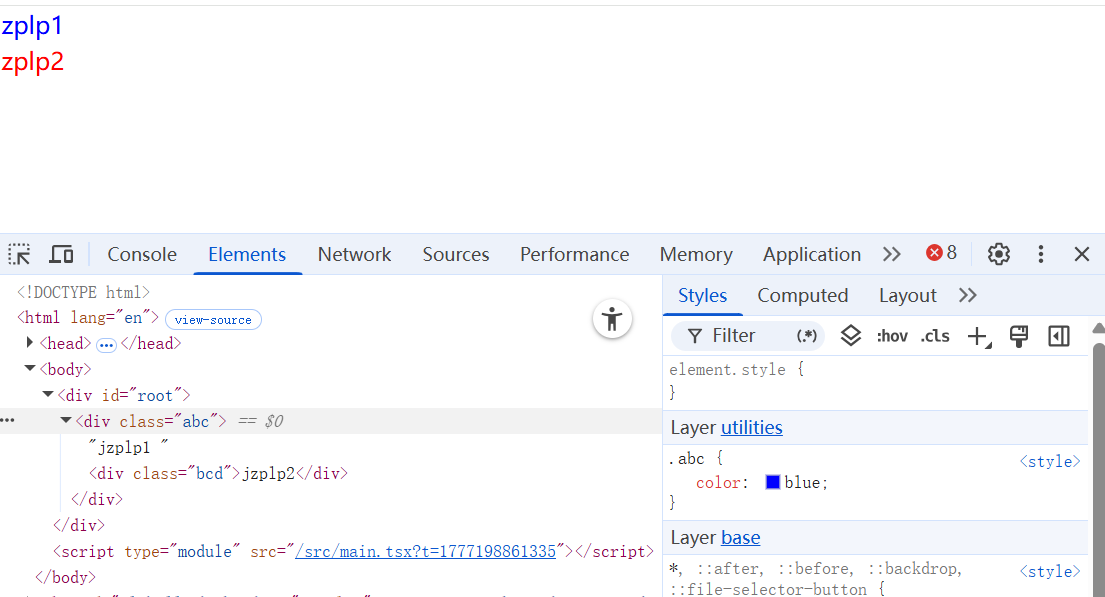Screen dimensions: 1105x597
Task: Switch to the Console tab
Action: click(142, 254)
